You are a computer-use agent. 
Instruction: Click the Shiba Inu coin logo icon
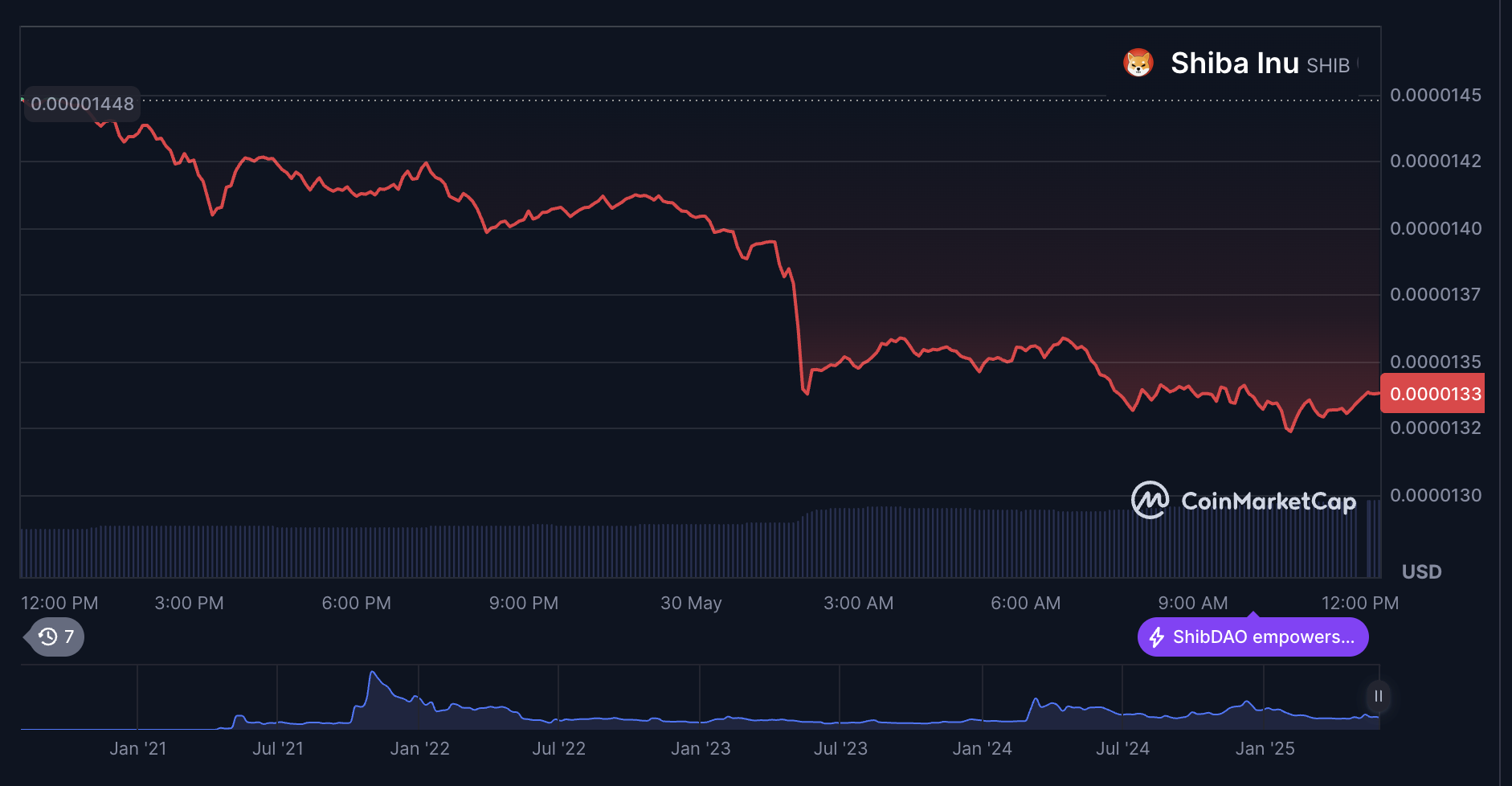pos(1138,63)
